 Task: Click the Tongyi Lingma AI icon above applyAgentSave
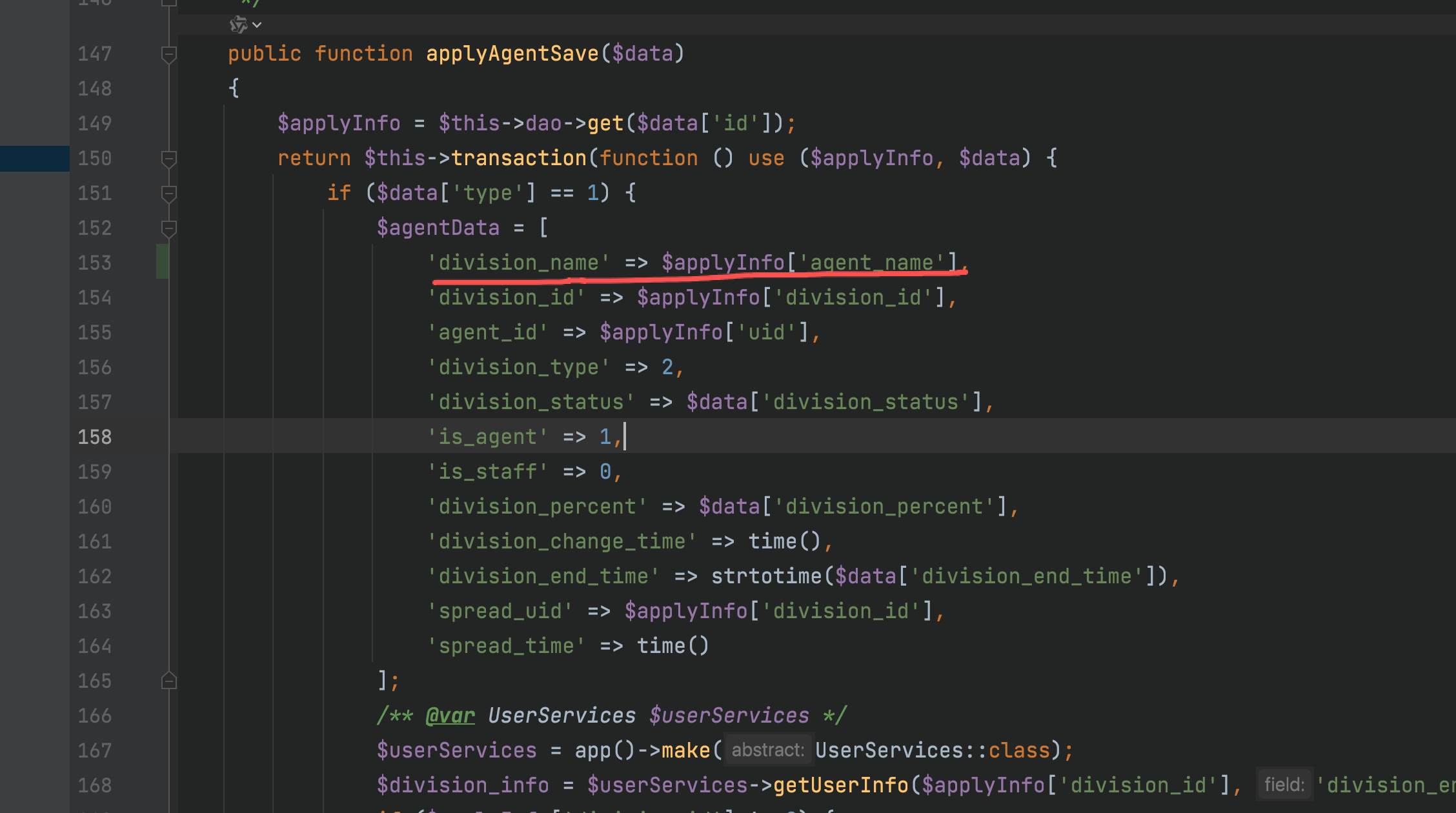[x=238, y=25]
